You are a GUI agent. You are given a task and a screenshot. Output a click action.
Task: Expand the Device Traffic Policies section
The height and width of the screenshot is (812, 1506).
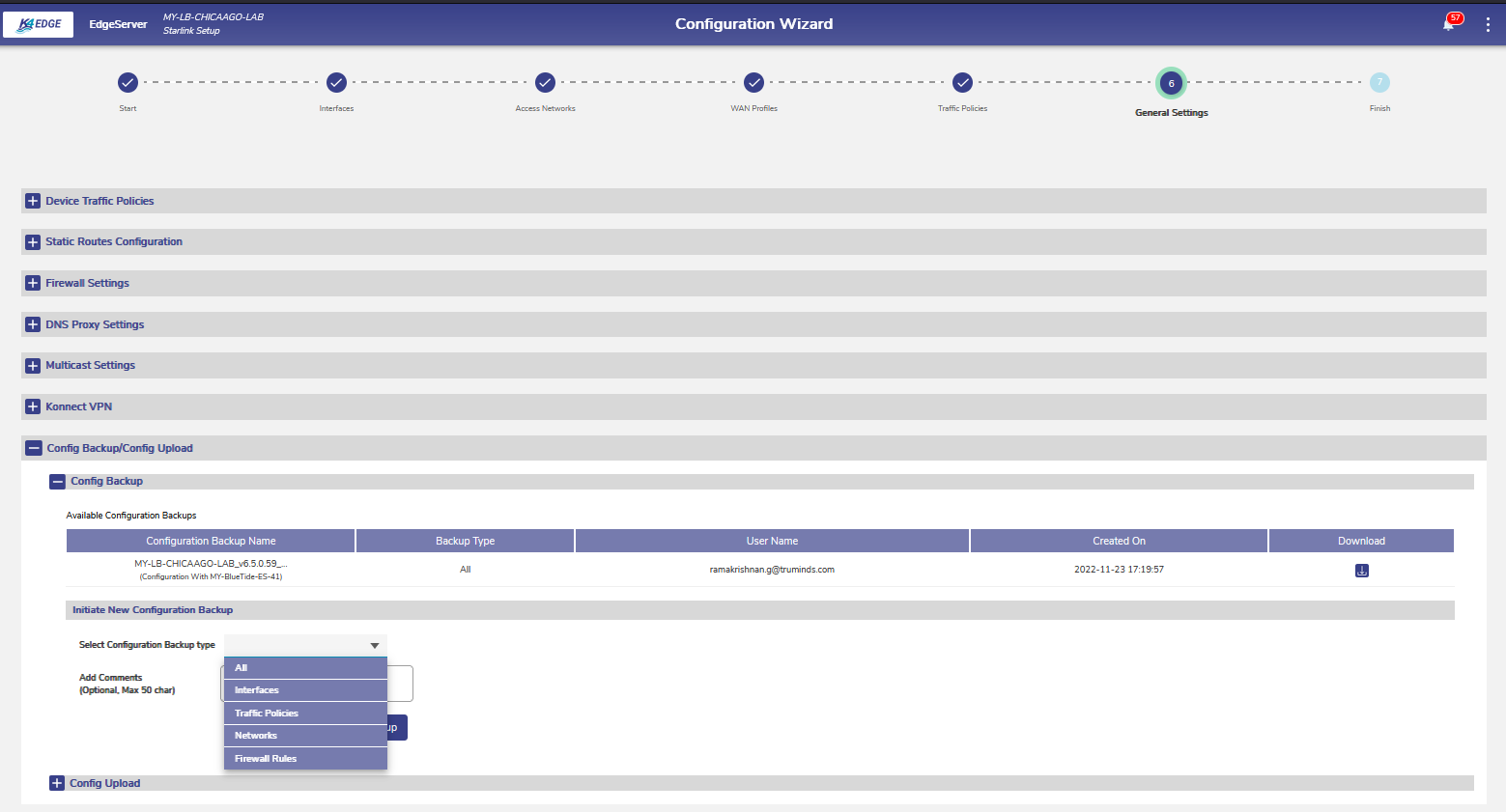[33, 201]
